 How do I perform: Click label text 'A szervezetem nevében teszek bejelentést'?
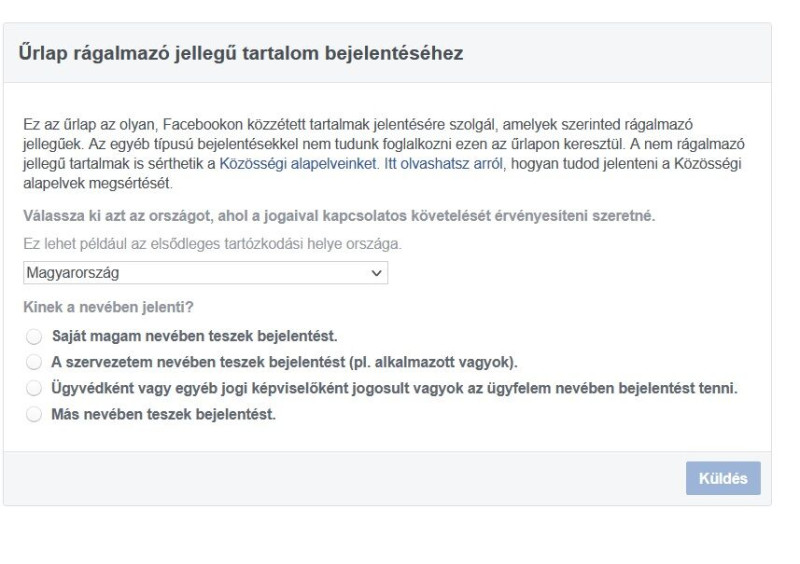[x=198, y=362]
